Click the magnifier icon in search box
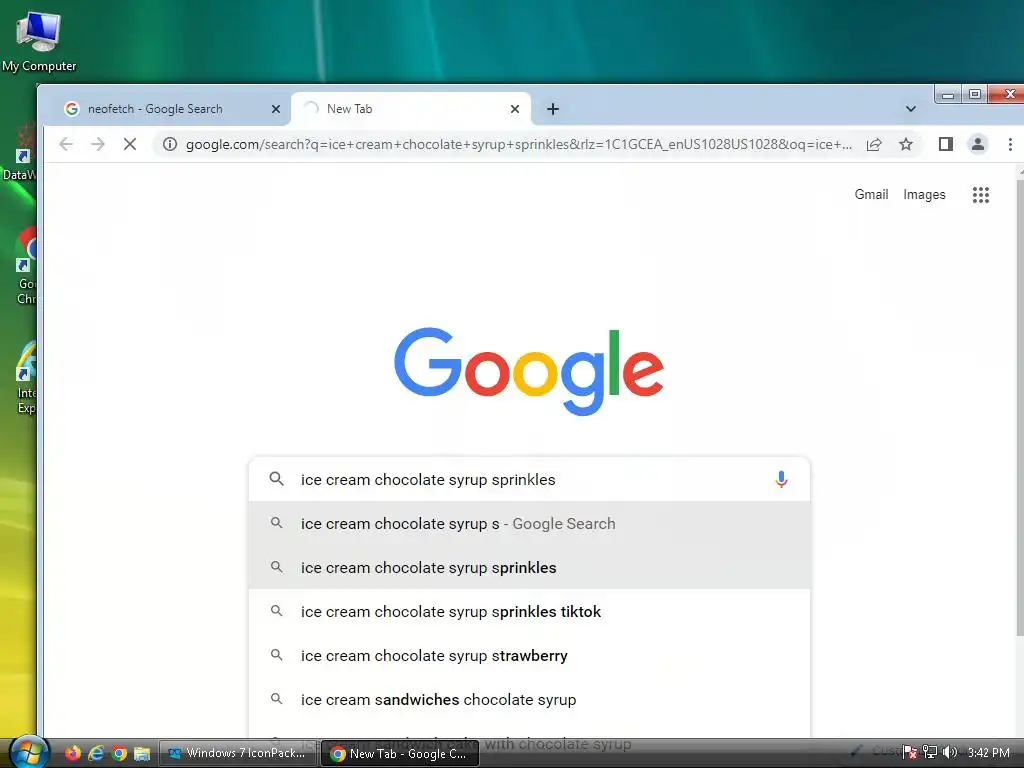This screenshot has height=768, width=1024. (x=276, y=479)
